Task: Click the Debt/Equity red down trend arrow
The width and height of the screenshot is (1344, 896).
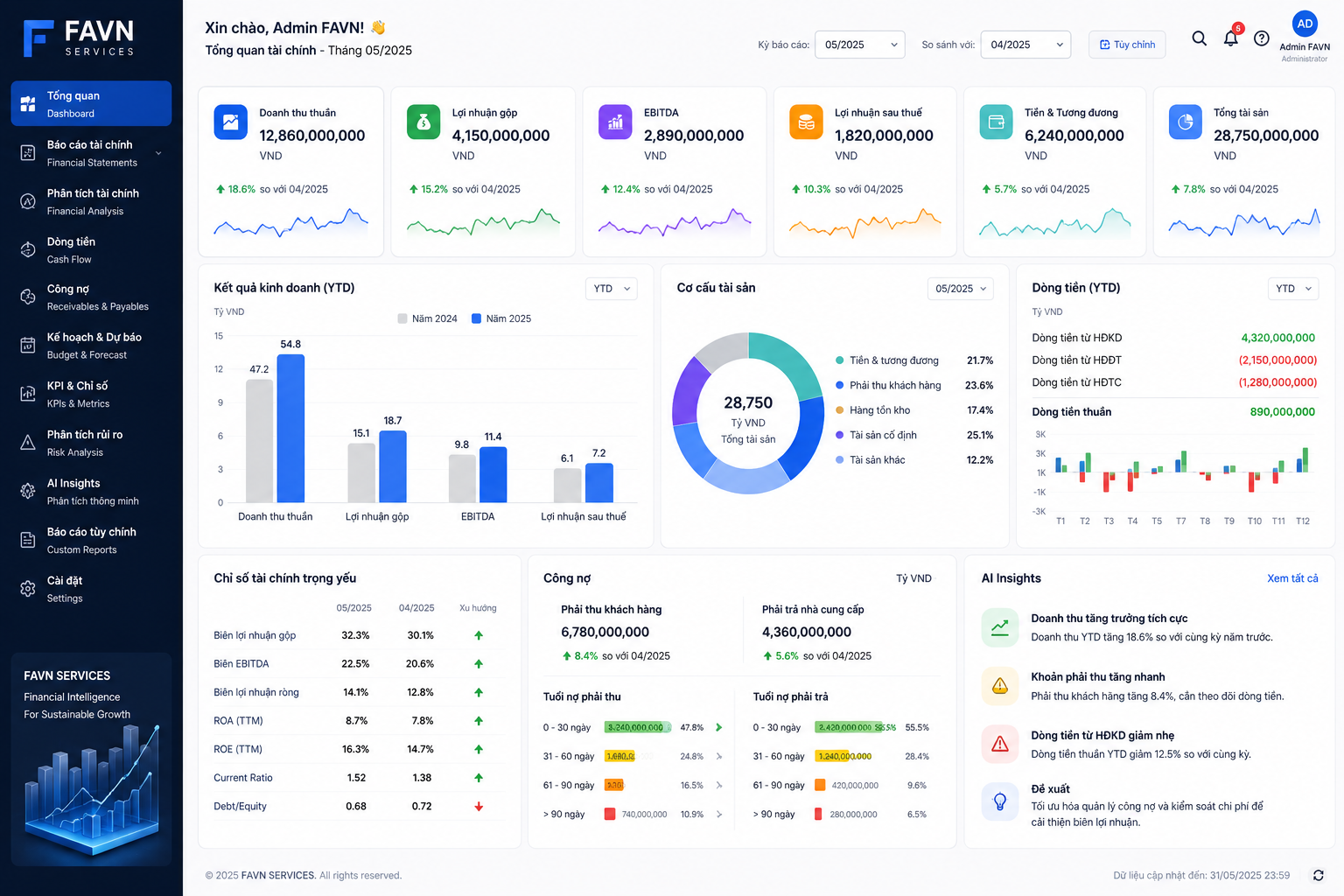Action: 479,807
